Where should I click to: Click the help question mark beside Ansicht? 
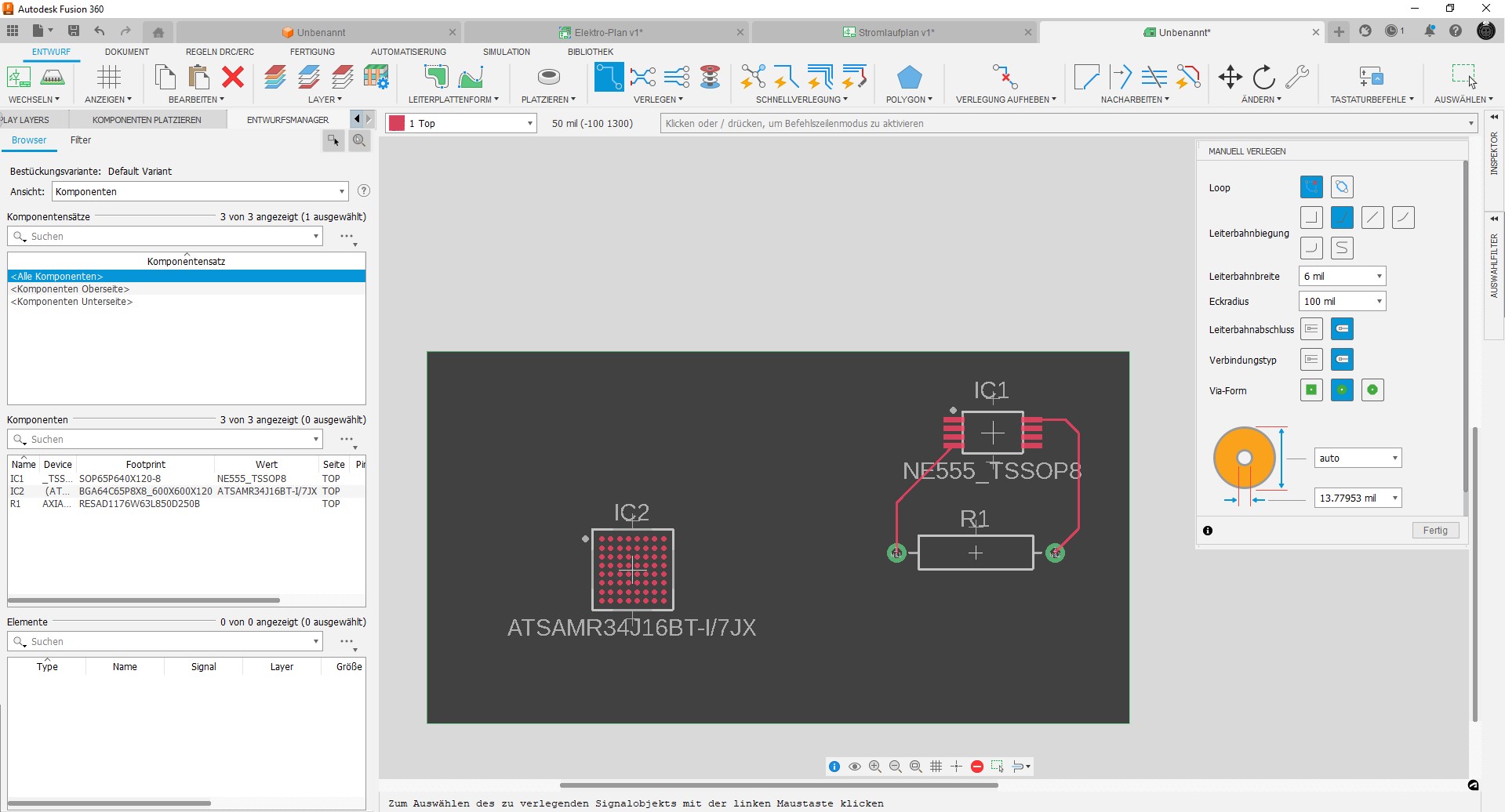[364, 190]
